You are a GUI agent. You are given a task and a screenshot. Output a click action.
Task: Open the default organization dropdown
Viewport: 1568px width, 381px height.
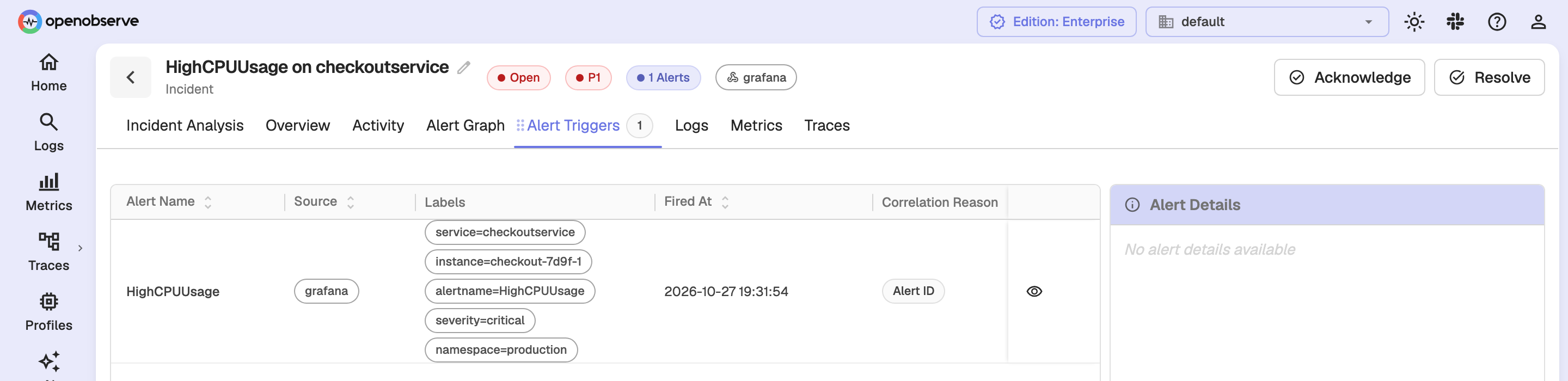pyautogui.click(x=1267, y=22)
